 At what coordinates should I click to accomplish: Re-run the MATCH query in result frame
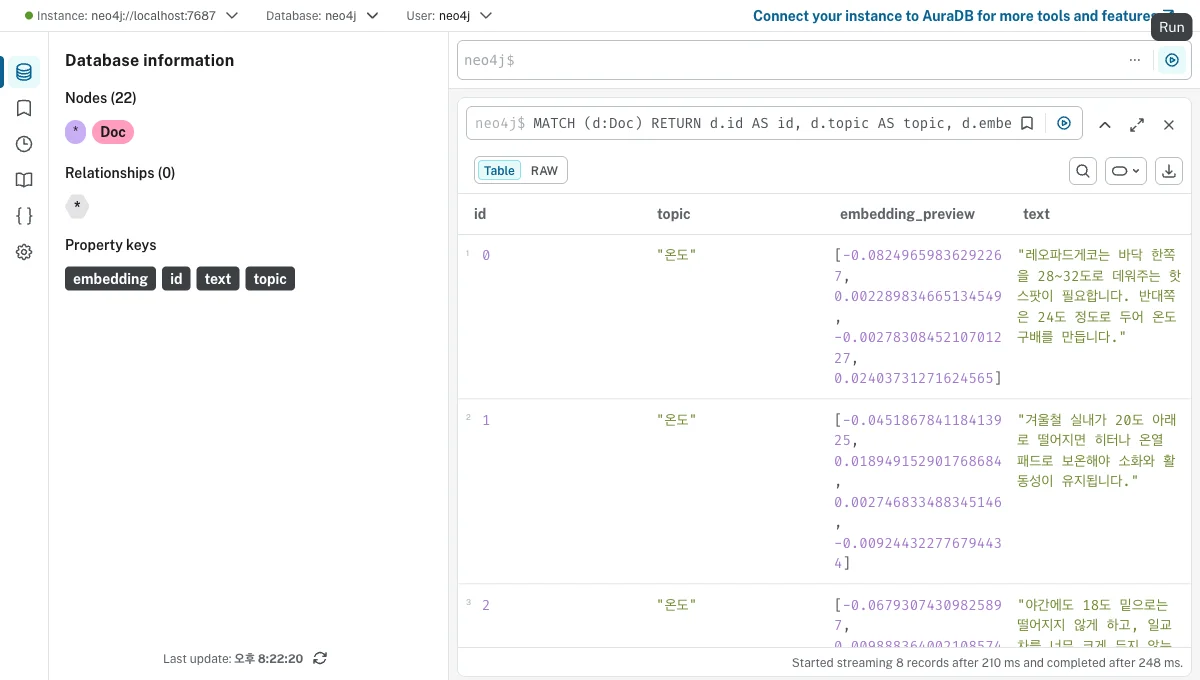pos(1064,123)
